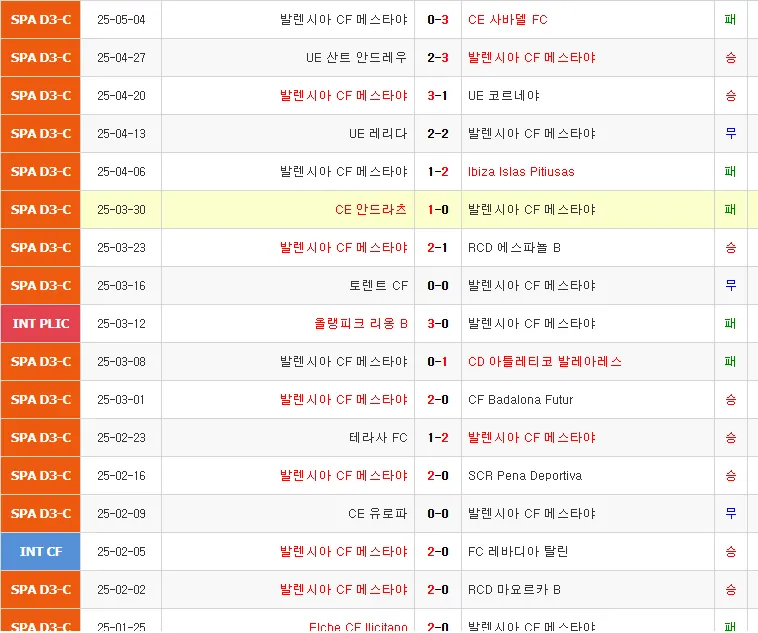Click the 2-0 score on 25-02-16
This screenshot has width=758, height=633.
(x=437, y=475)
